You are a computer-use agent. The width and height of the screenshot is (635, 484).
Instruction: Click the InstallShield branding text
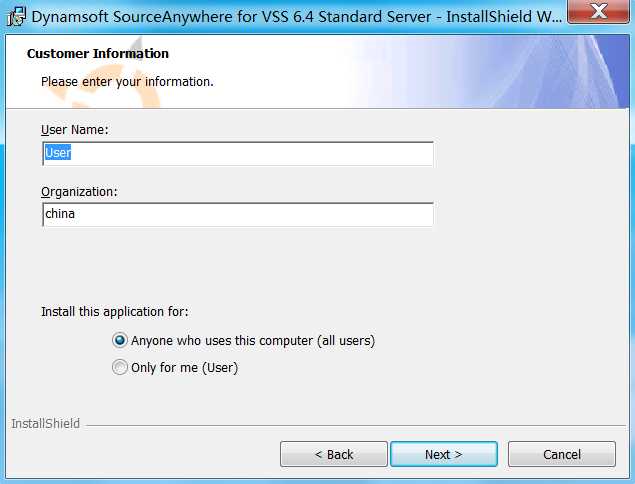45,424
